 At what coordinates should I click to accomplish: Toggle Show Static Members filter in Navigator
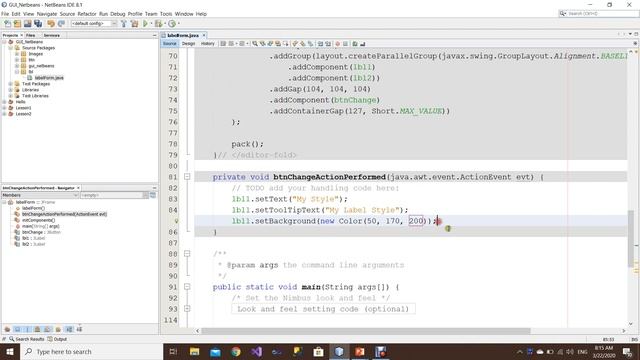click(x=27, y=329)
